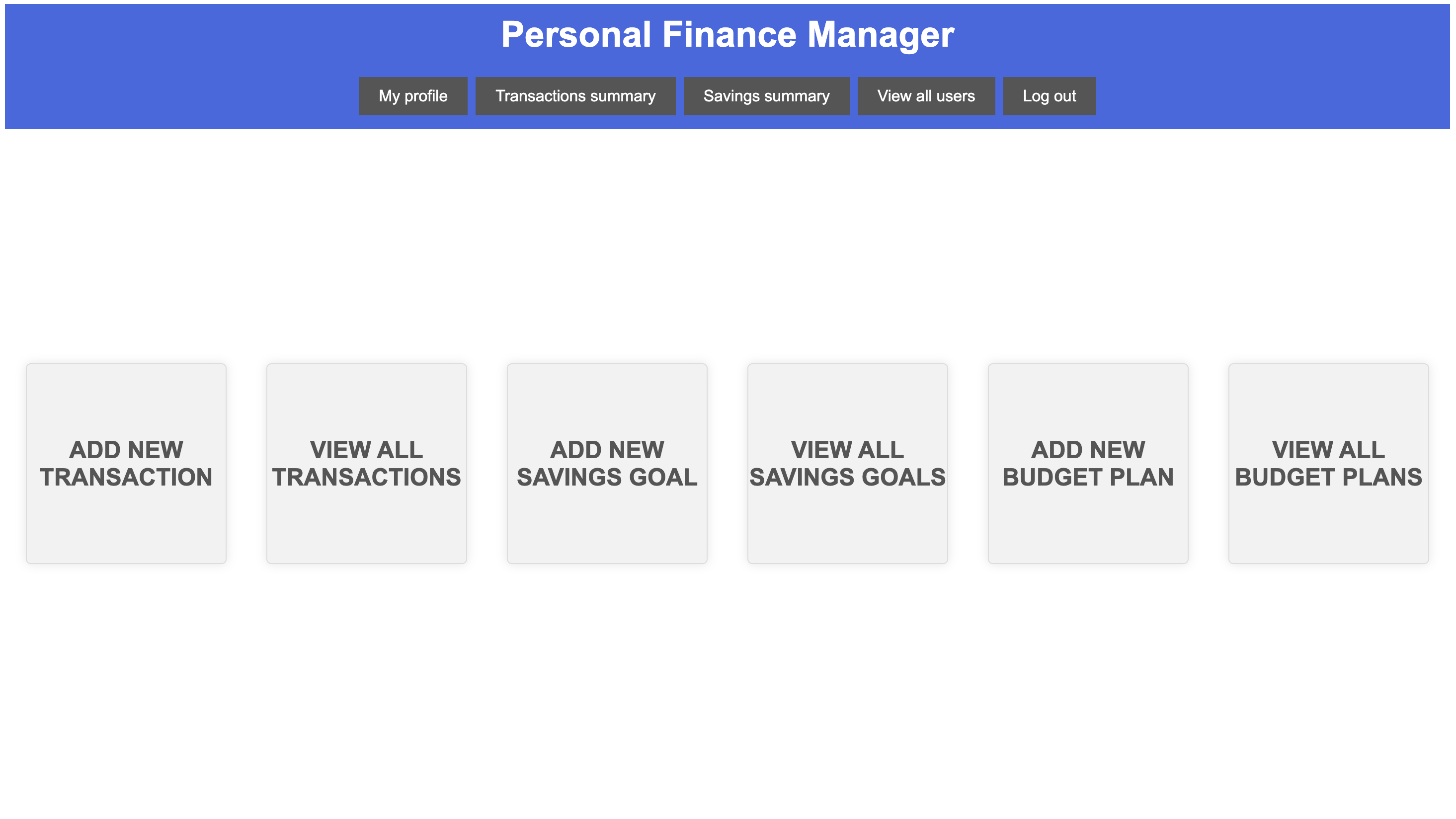Open your profile from the top navigation
Viewport: 1456px width, 819px height.
tap(413, 96)
